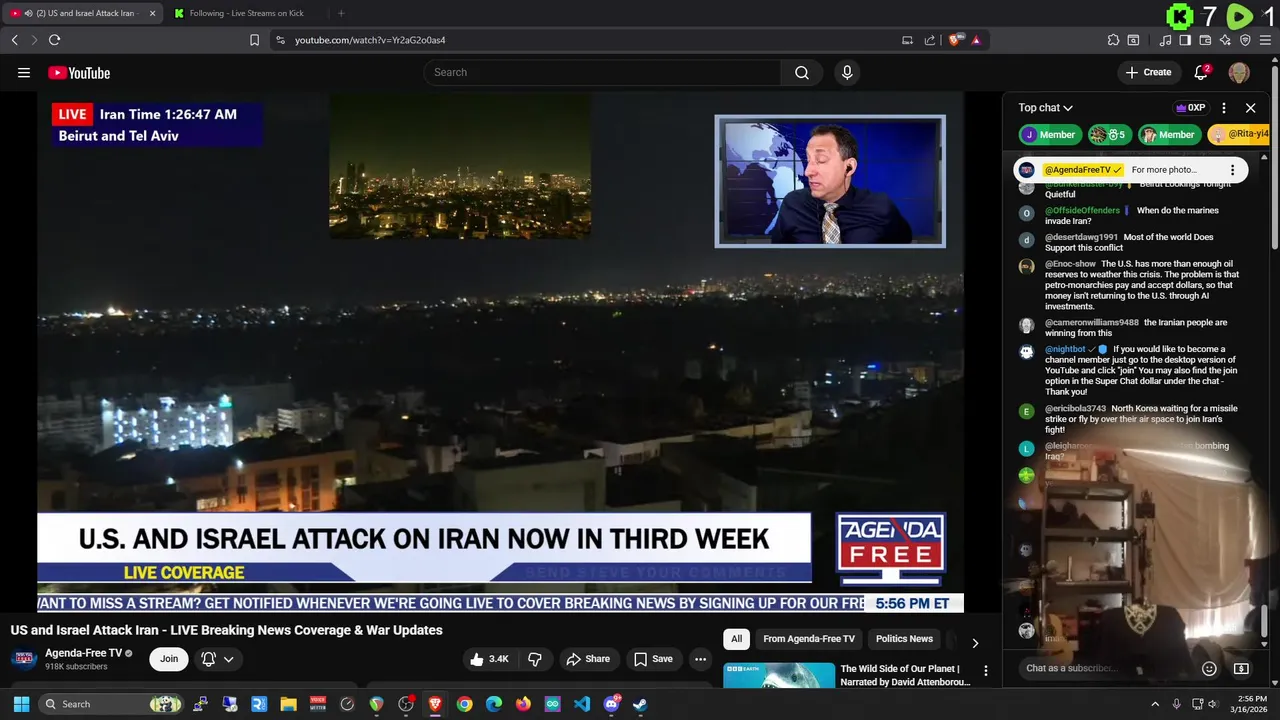
Task: Open Brave main hamburger menu
Action: [x=1265, y=40]
